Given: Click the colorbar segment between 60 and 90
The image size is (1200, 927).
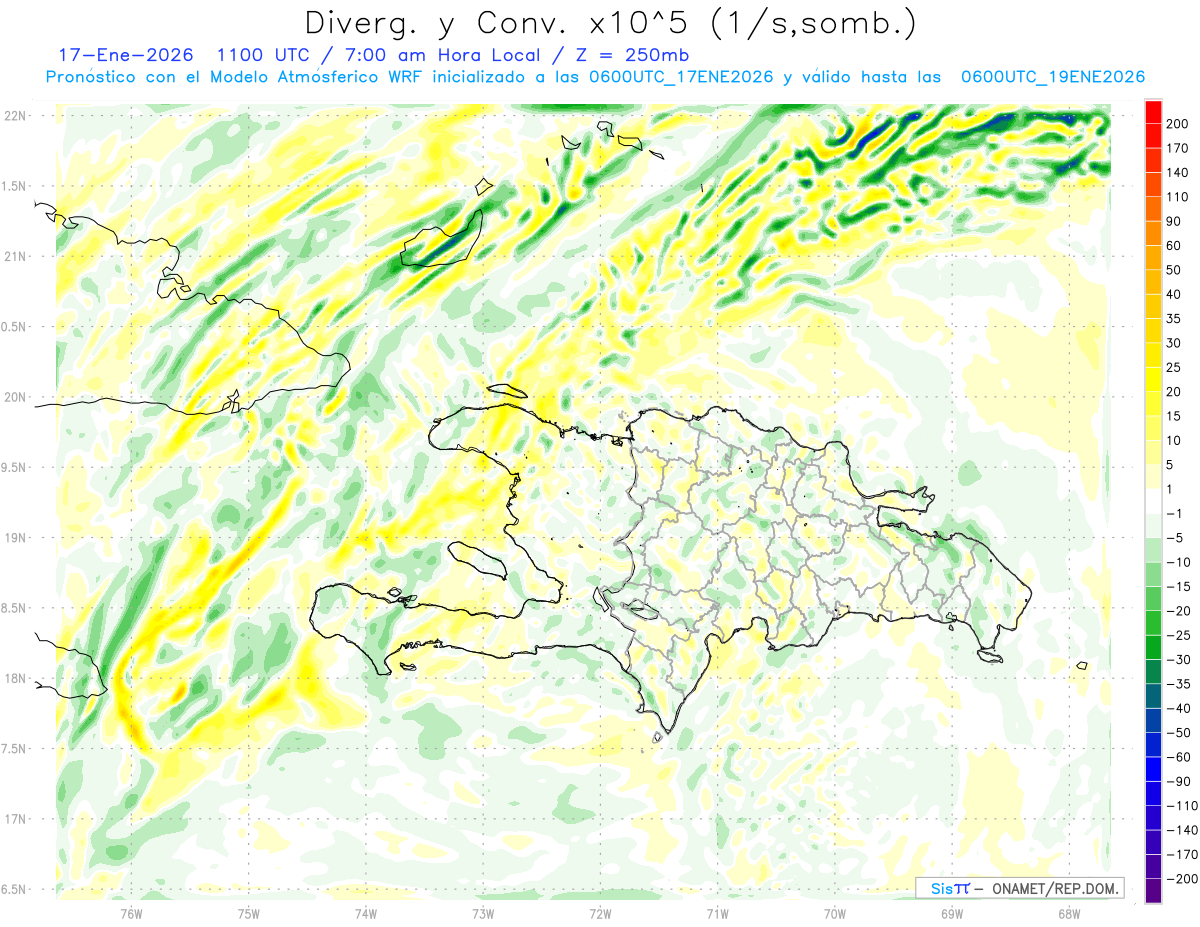Looking at the screenshot, I should (x=1153, y=233).
